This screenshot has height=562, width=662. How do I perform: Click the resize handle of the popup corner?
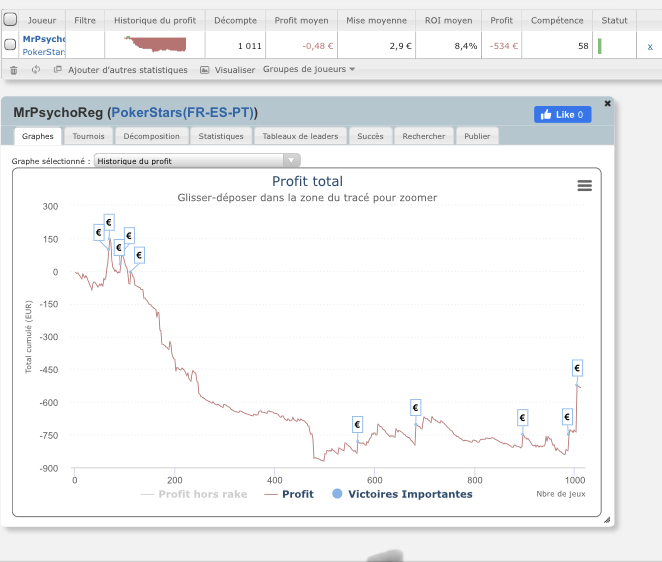click(x=607, y=520)
